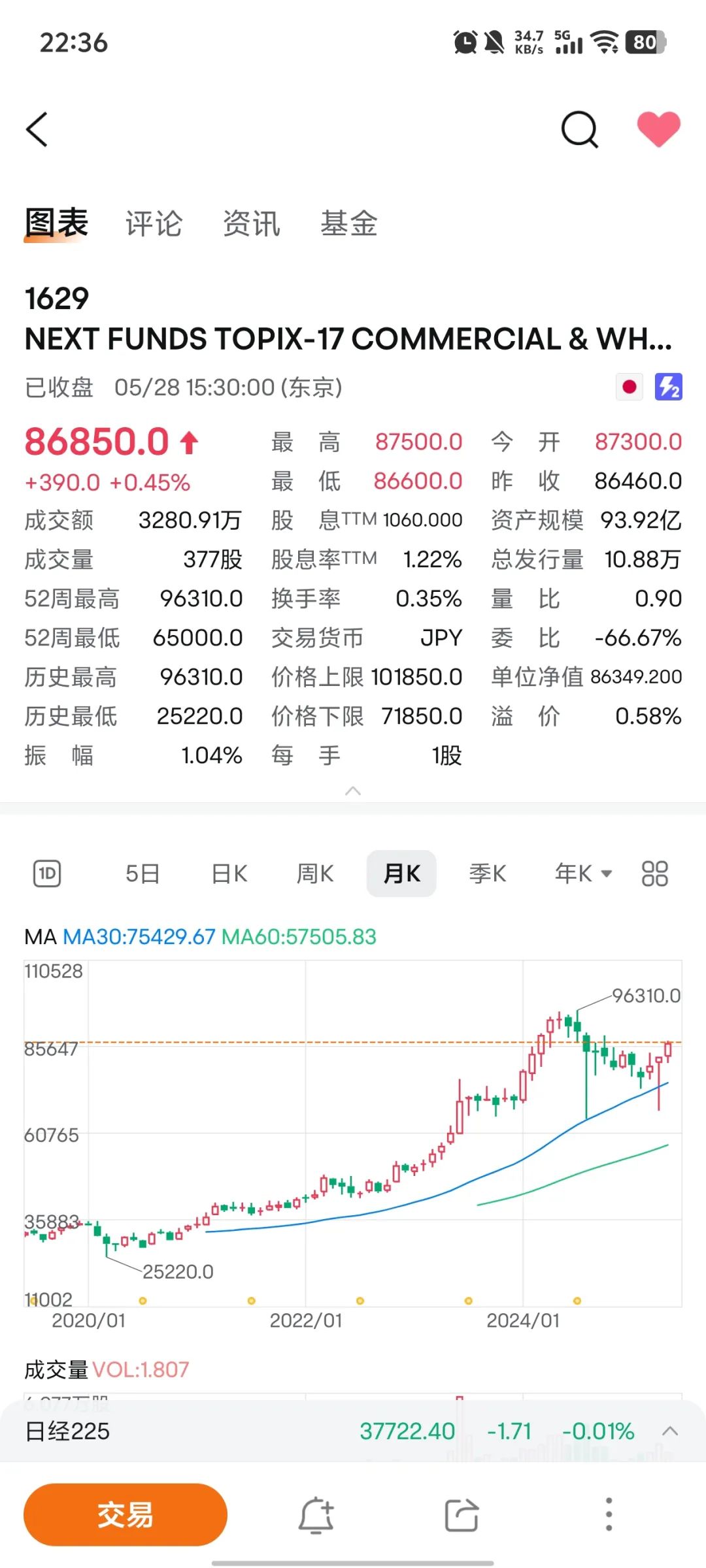
Task: Tap the muted bell status icon
Action: pos(495,42)
